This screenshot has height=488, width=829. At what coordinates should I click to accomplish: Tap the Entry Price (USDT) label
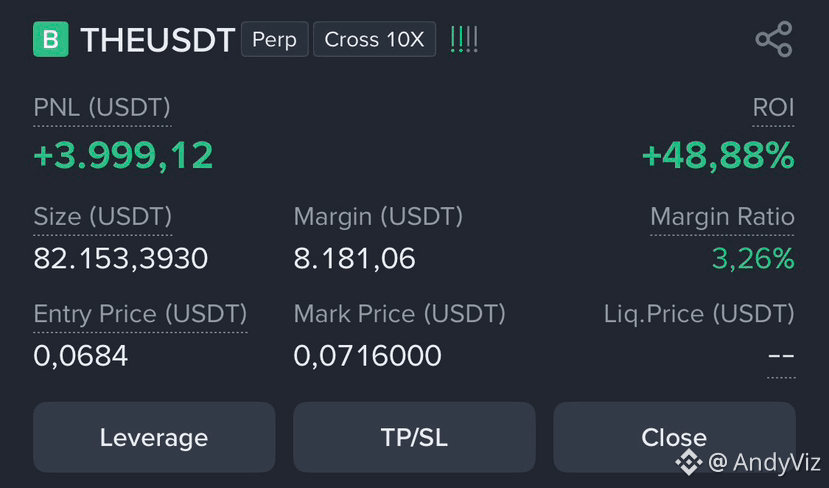(x=140, y=314)
